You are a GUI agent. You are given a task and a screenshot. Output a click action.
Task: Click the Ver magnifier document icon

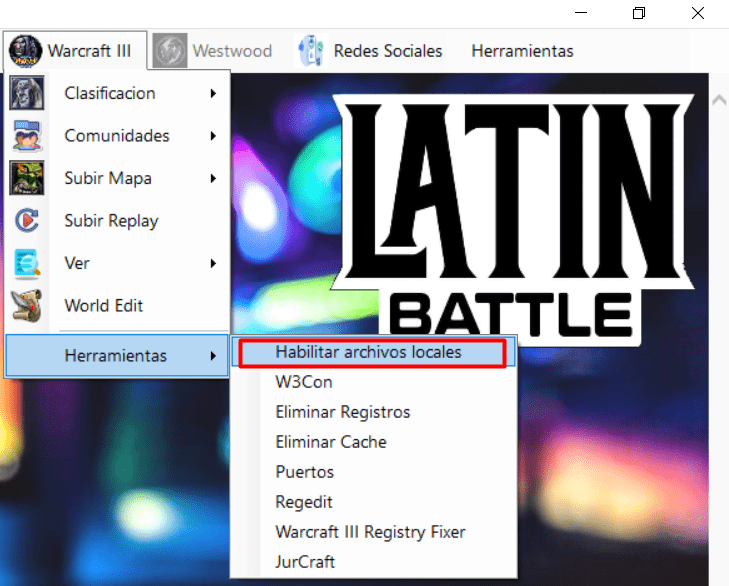[x=27, y=263]
